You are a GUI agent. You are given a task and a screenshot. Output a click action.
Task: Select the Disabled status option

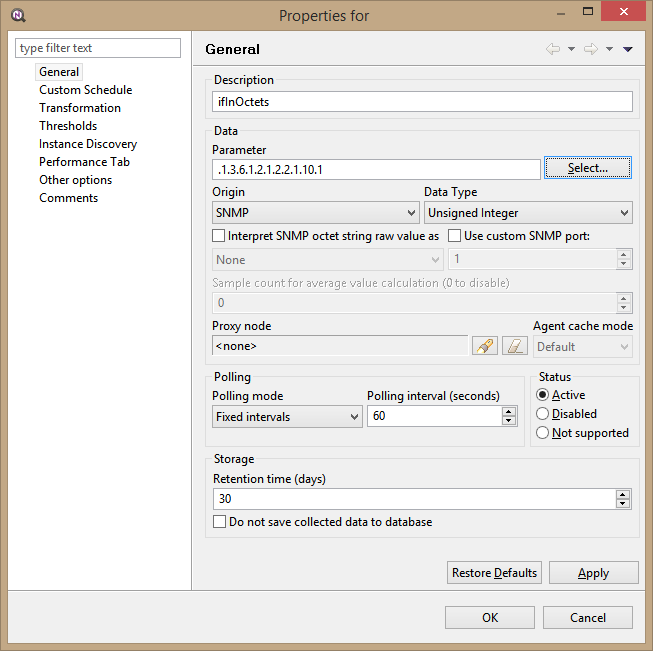[543, 414]
